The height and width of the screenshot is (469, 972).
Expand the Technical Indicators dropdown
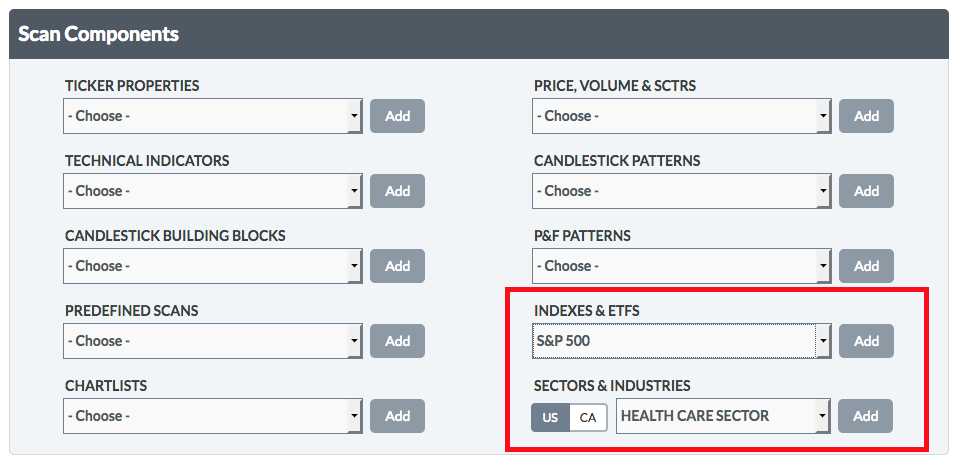coord(212,191)
